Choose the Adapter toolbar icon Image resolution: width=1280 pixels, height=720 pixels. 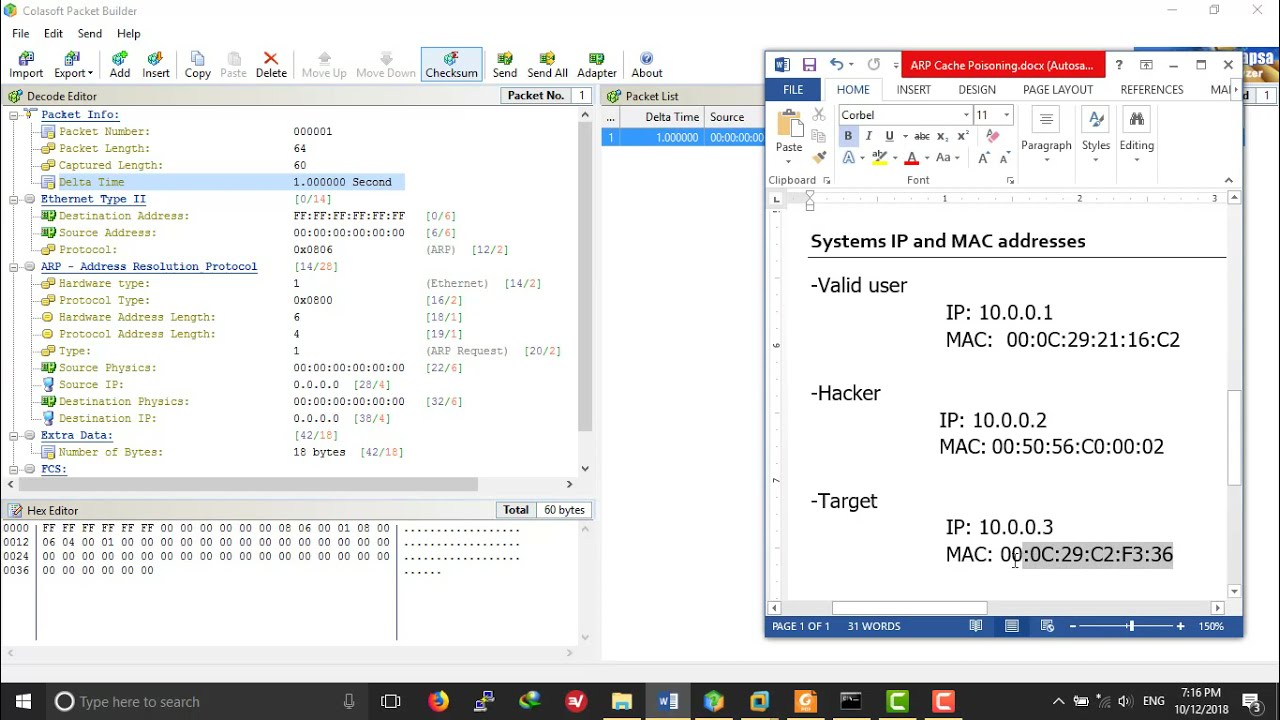597,65
